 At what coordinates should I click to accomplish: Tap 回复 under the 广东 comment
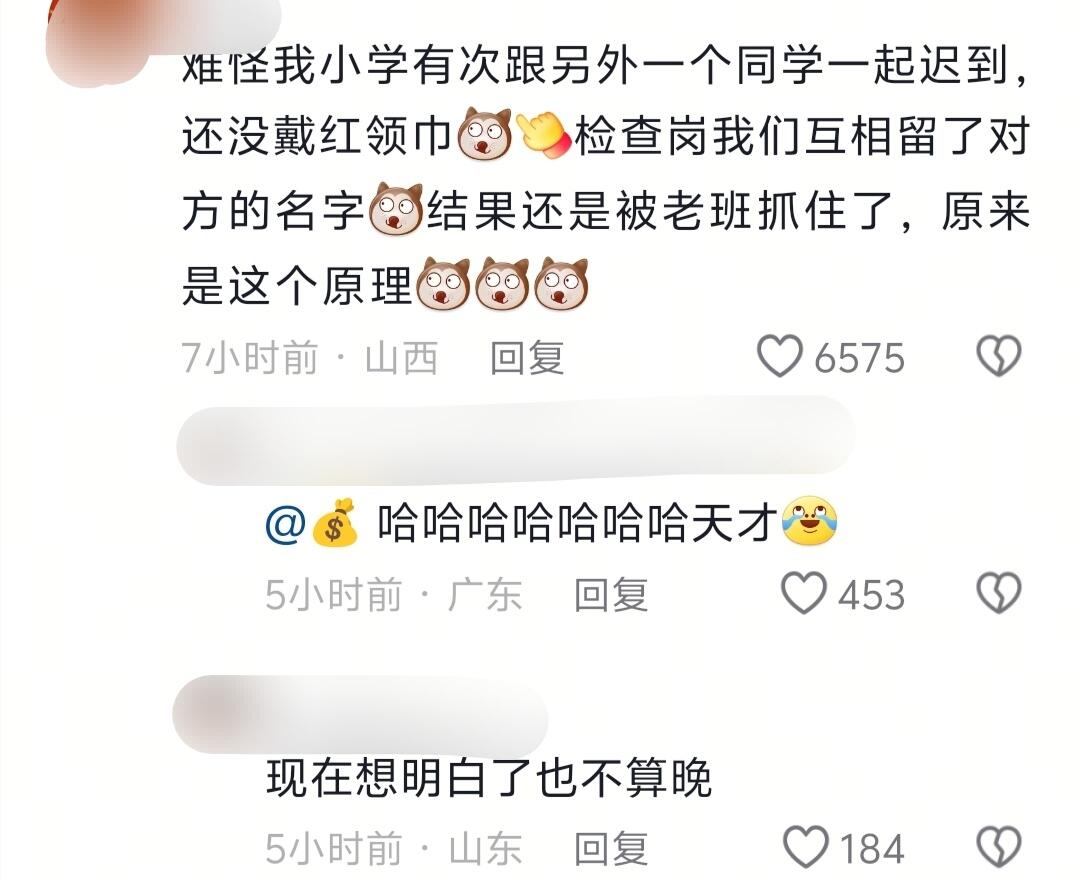click(611, 595)
